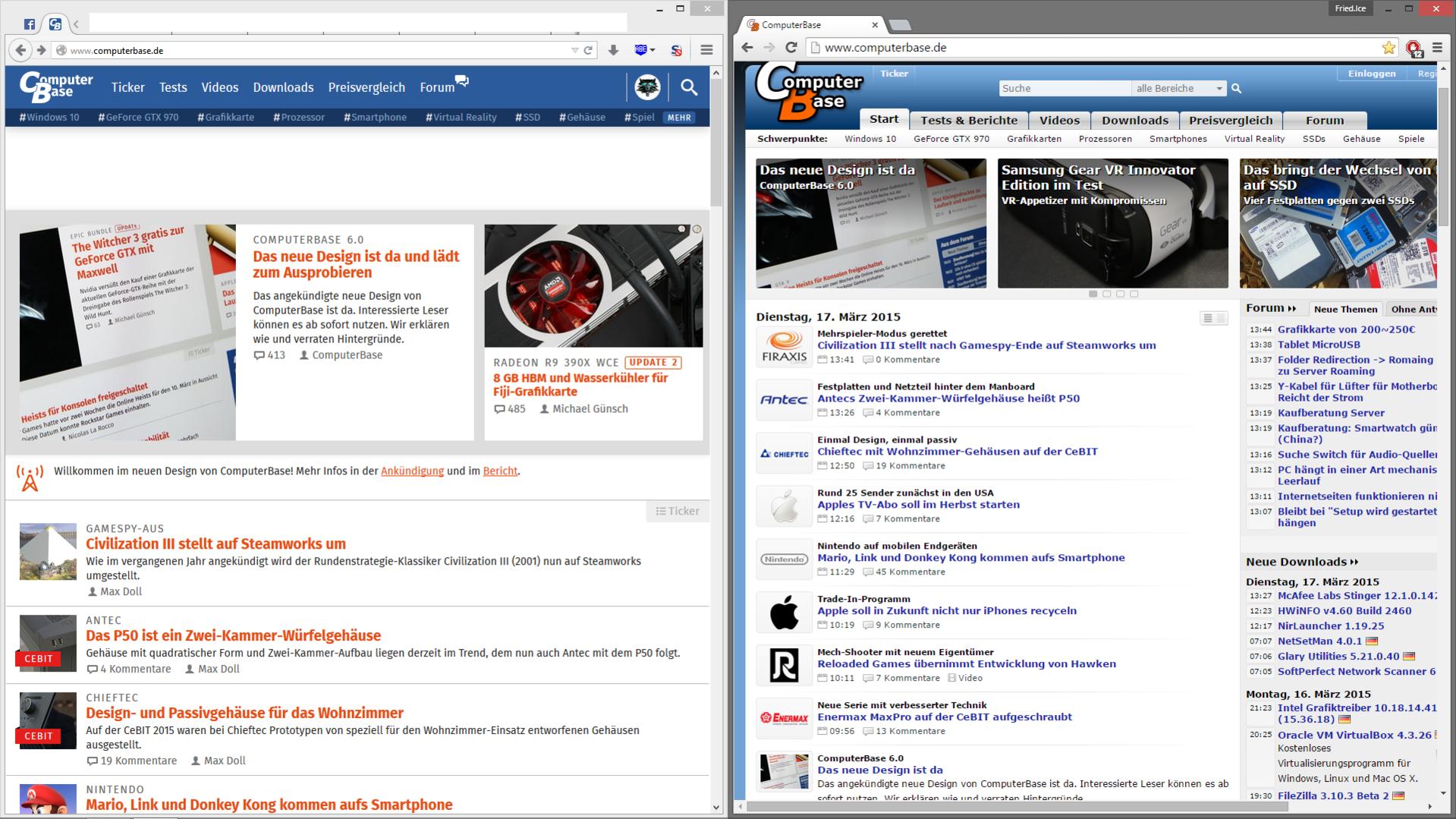The image size is (1456, 819).
Task: Select the second carousel dot indicator
Action: 1107,294
